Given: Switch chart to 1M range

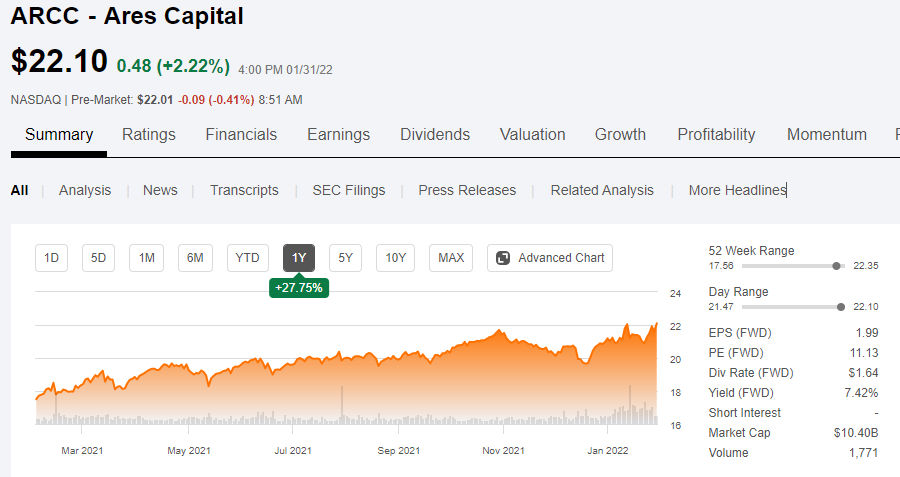Looking at the screenshot, I should pyautogui.click(x=146, y=258).
